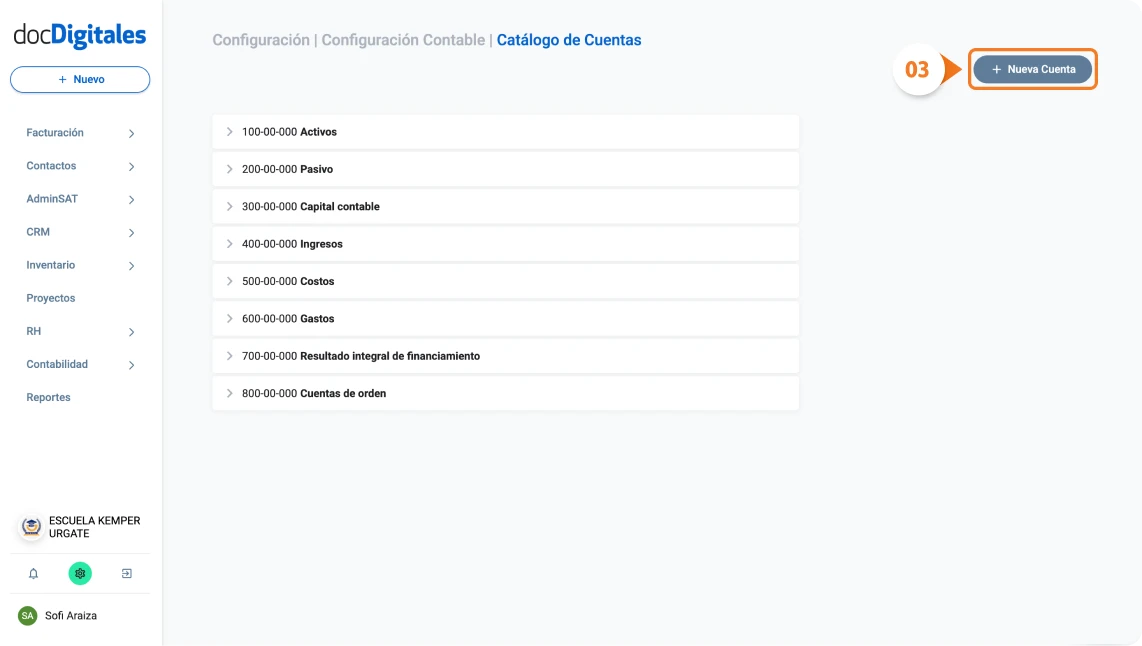Click the Nueva Cuenta button
Viewport: 1142px width, 646px height.
click(1032, 69)
